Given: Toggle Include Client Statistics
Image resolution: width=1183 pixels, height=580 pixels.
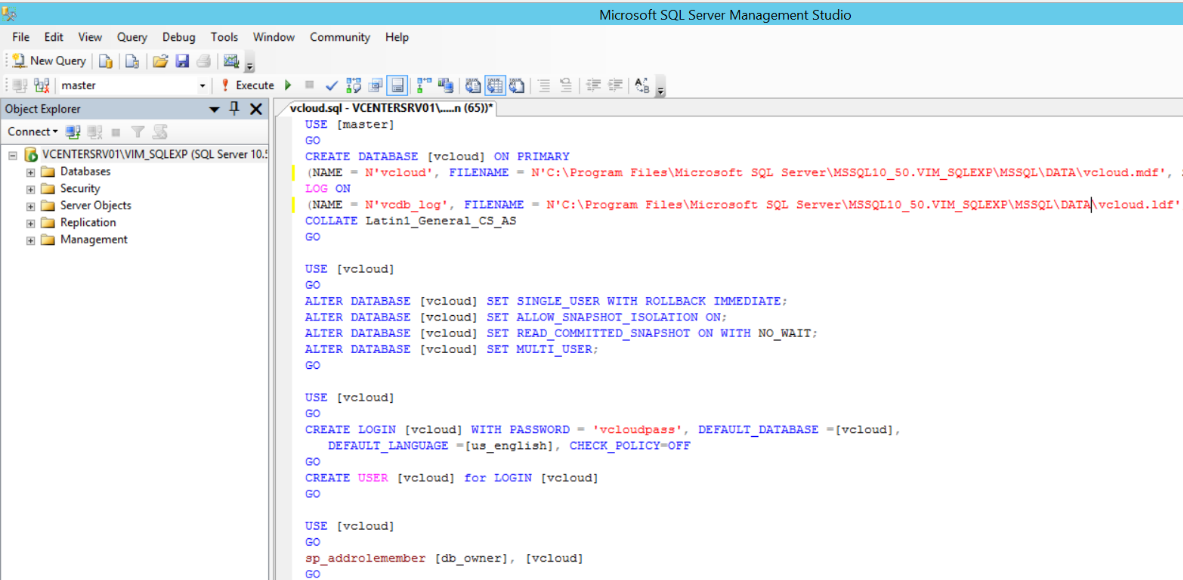Looking at the screenshot, I should click(x=445, y=85).
